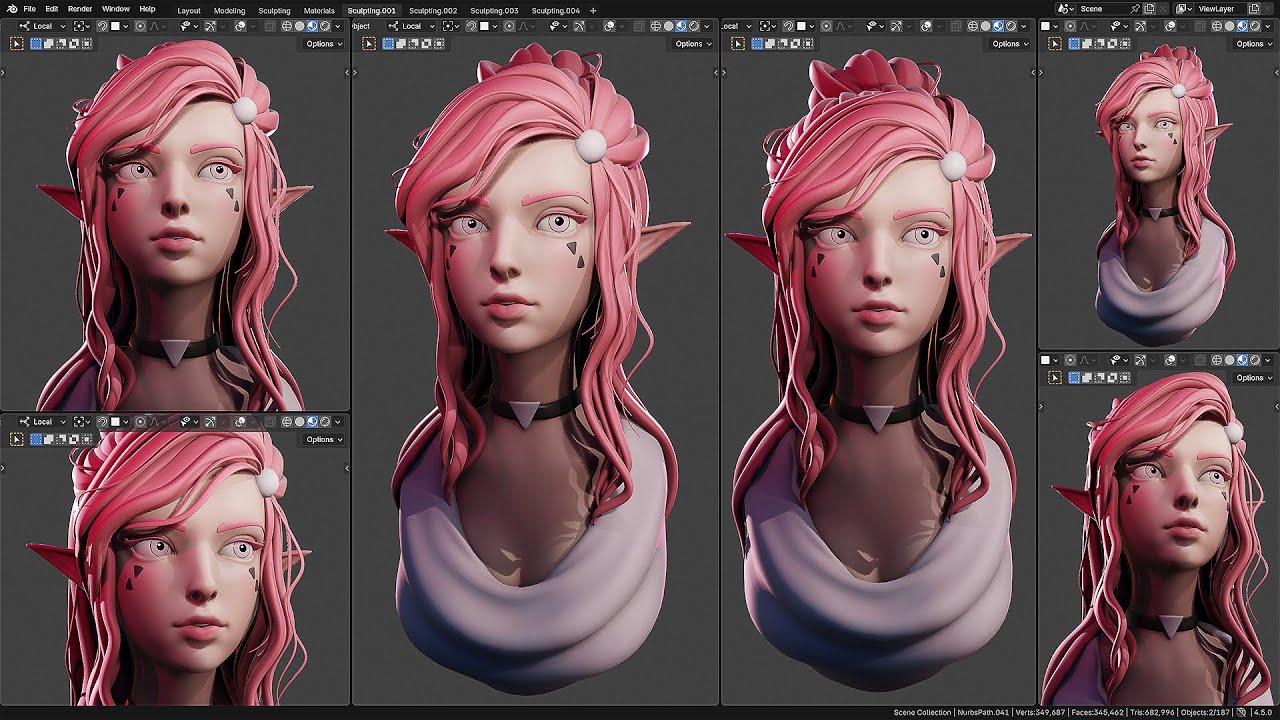Select solid shading in top-left viewport
1280x720 pixels.
(x=300, y=26)
